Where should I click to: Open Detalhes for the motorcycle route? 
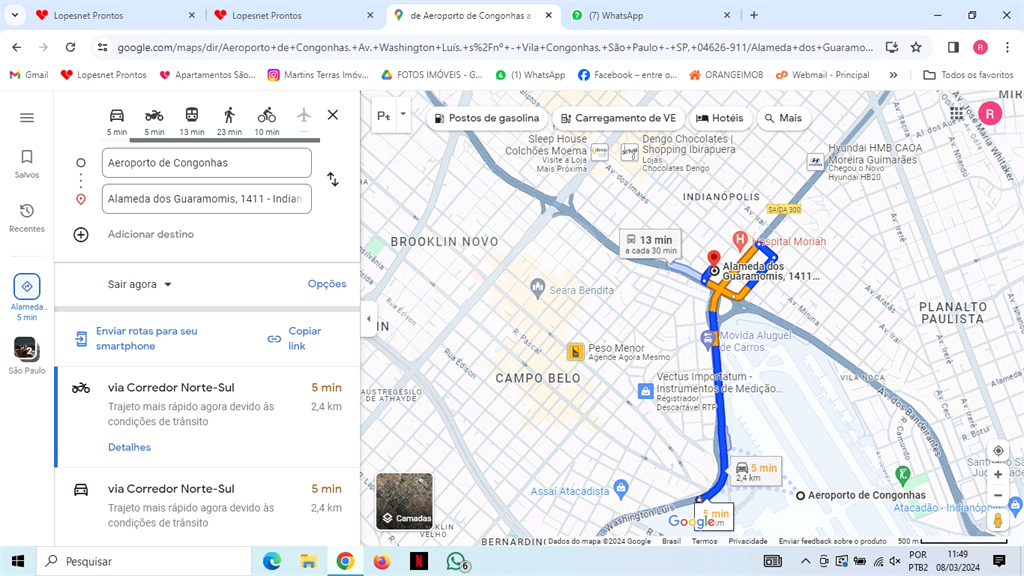click(129, 447)
